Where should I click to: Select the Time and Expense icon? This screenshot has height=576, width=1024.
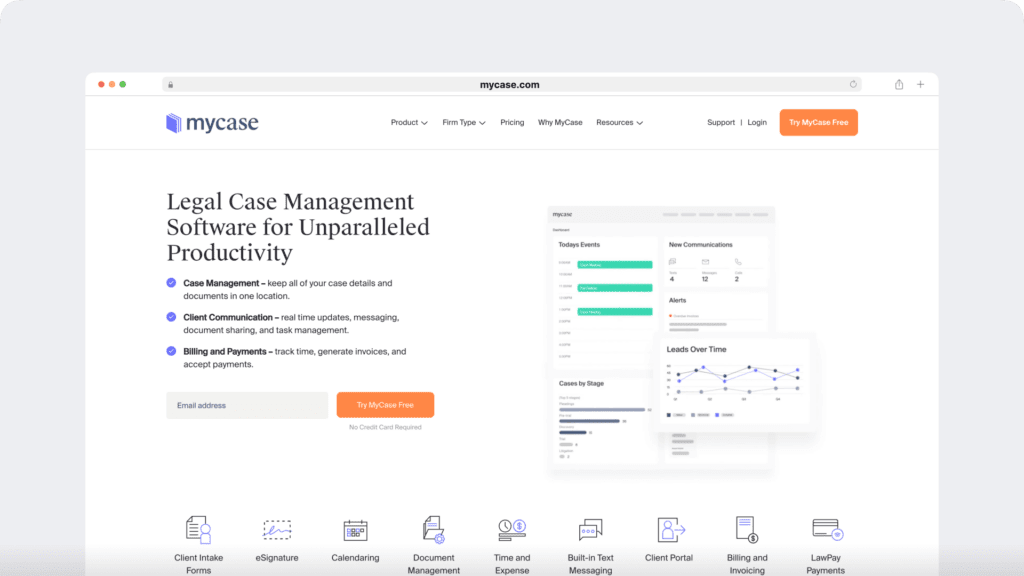click(x=511, y=529)
